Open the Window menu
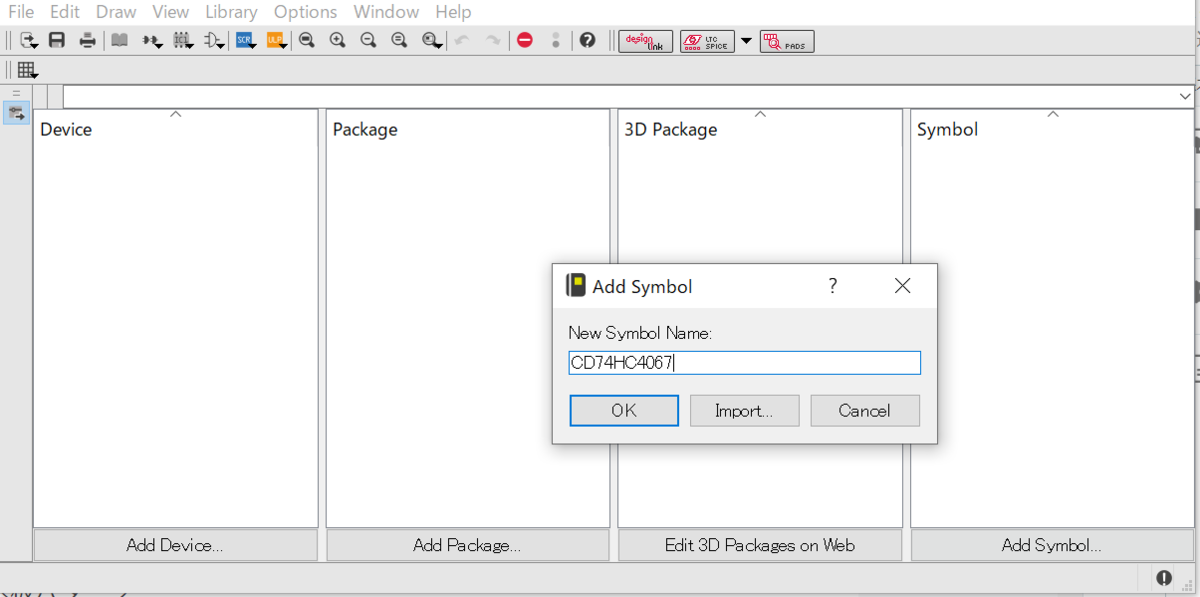Screen dimensions: 1200x597 [386, 12]
